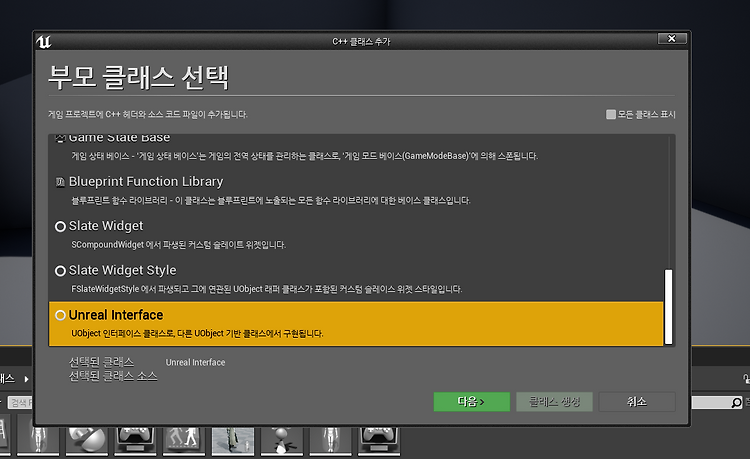Select the Slate Widget parent class
The image size is (750, 459).
click(356, 234)
